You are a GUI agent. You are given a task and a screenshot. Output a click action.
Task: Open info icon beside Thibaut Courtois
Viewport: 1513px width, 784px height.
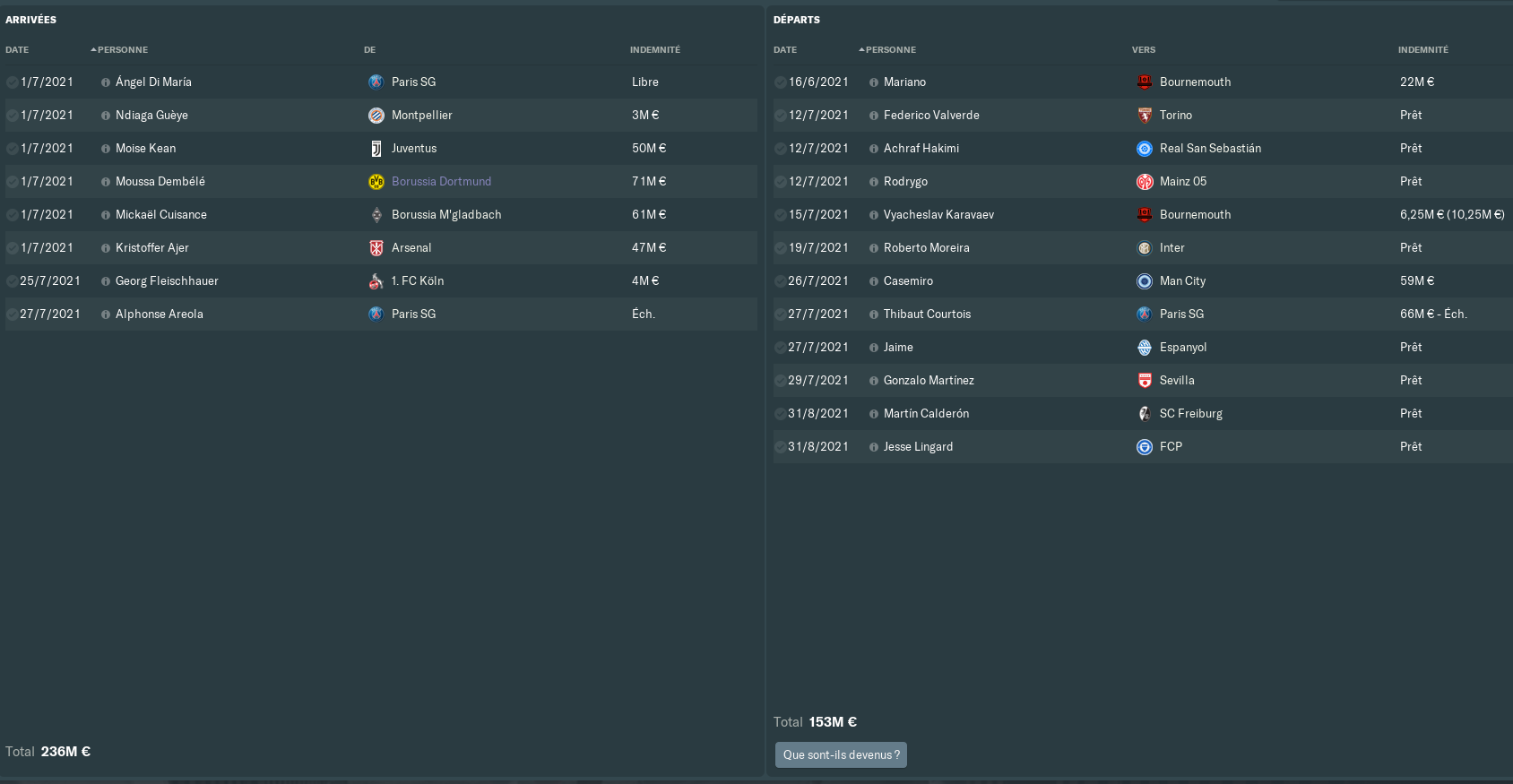click(x=874, y=314)
